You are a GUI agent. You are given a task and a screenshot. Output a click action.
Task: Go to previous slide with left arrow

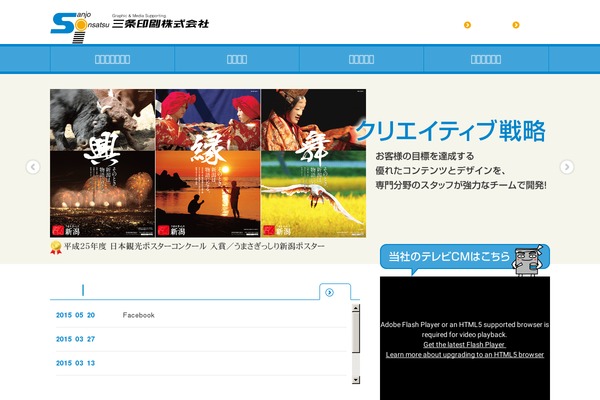click(x=33, y=167)
